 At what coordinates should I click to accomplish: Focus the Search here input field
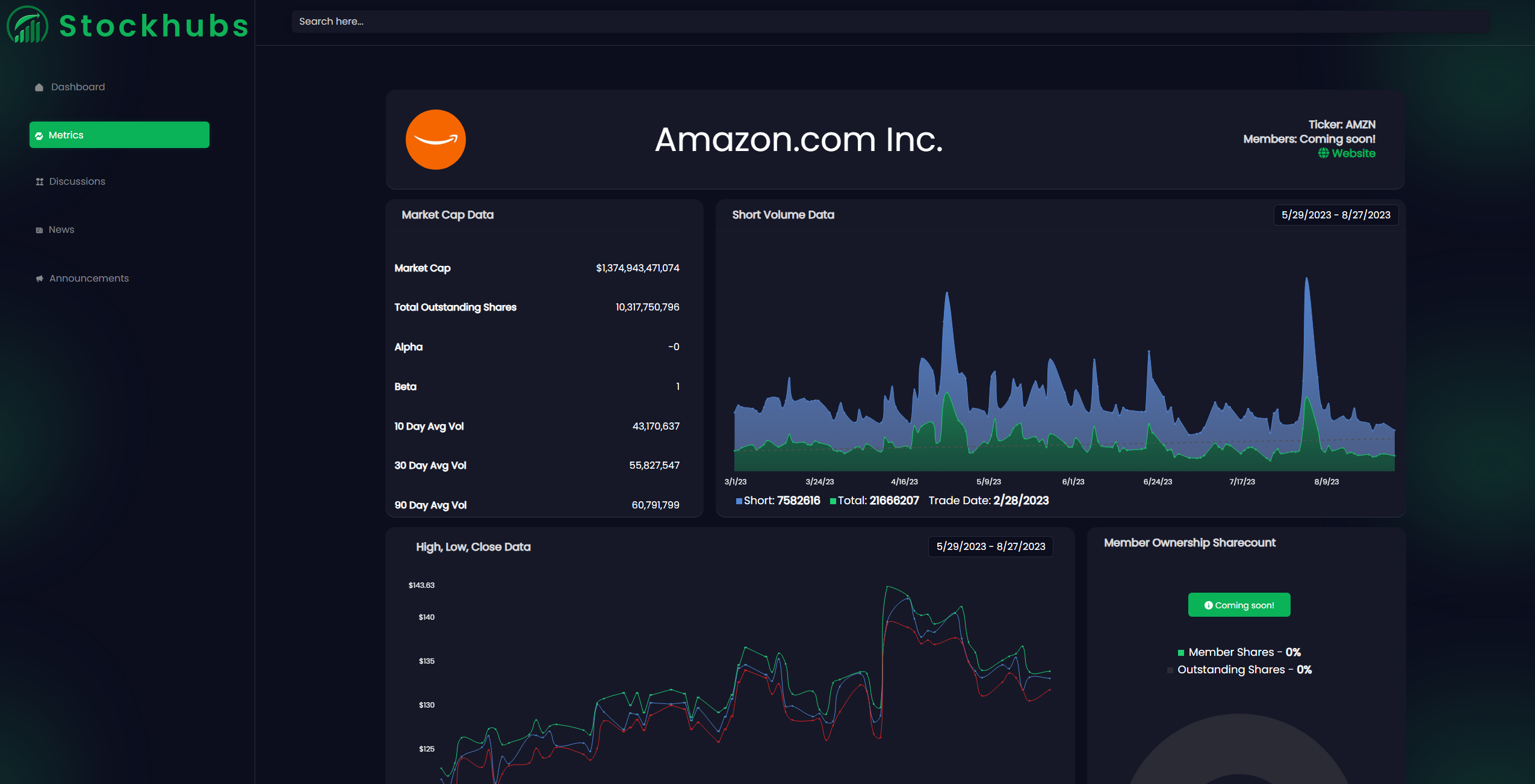[x=890, y=22]
